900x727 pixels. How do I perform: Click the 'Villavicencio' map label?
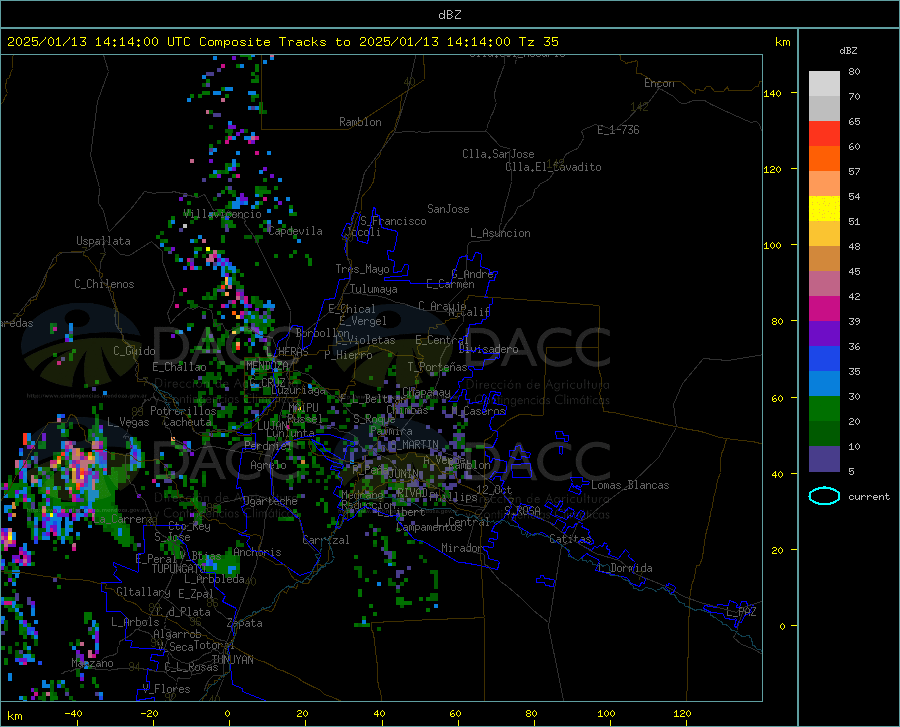pos(222,214)
